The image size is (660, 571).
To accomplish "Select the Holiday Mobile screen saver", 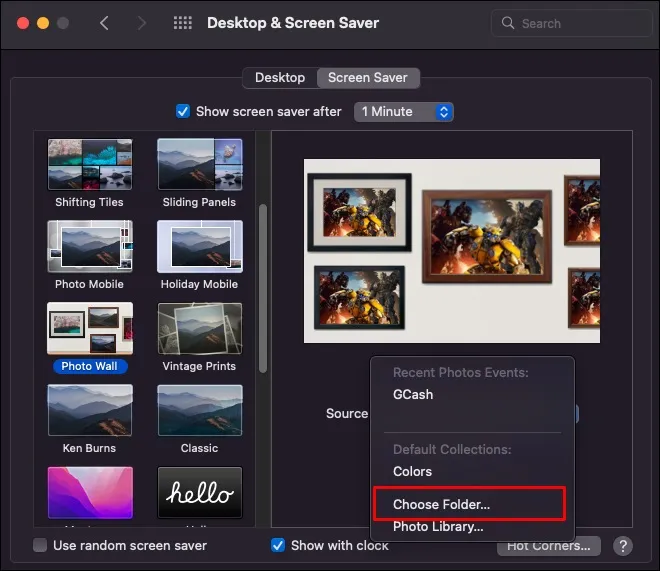I will coord(200,246).
